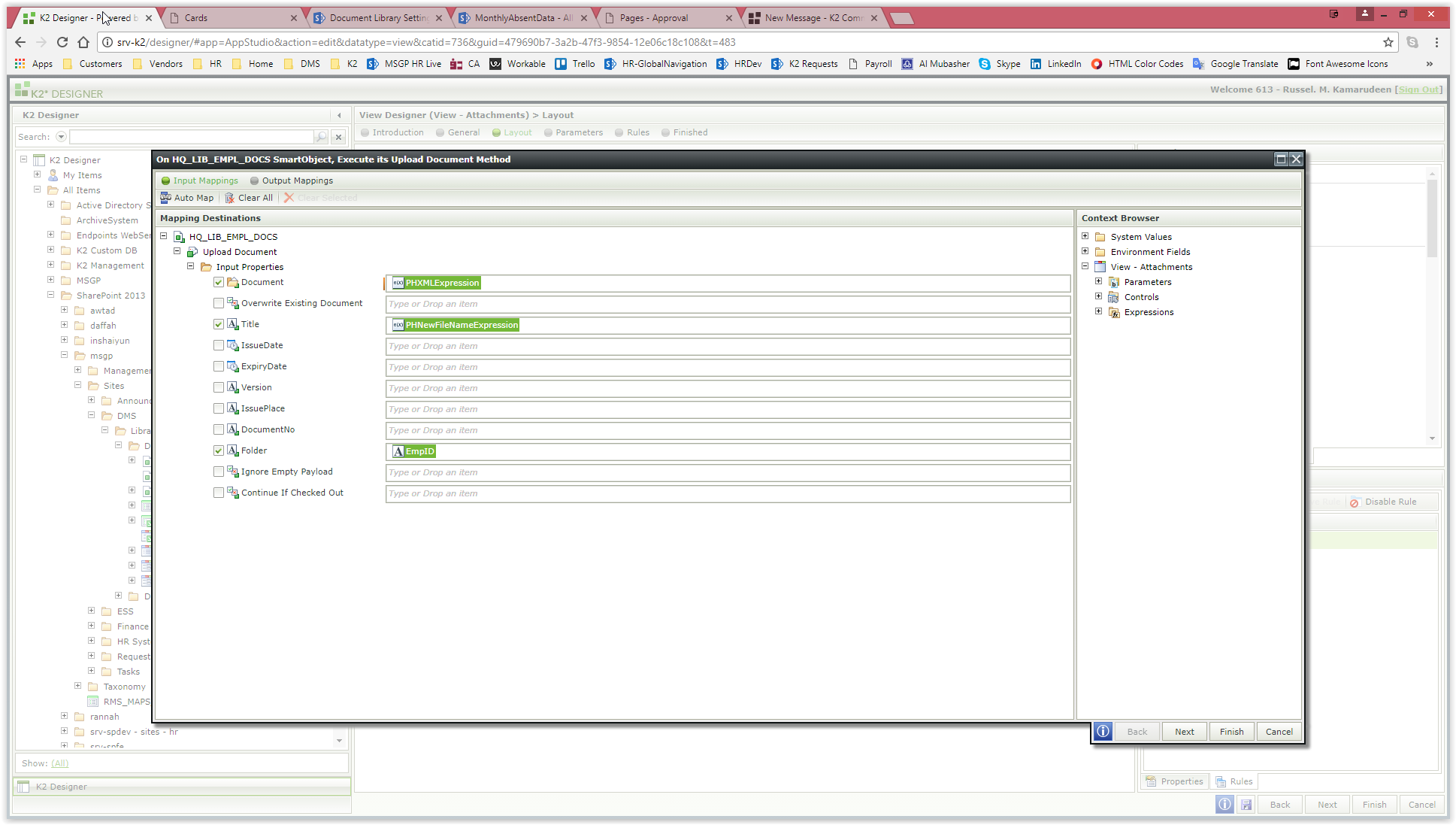Click the search magnifier icon in K2 Designer panel

pos(322,137)
